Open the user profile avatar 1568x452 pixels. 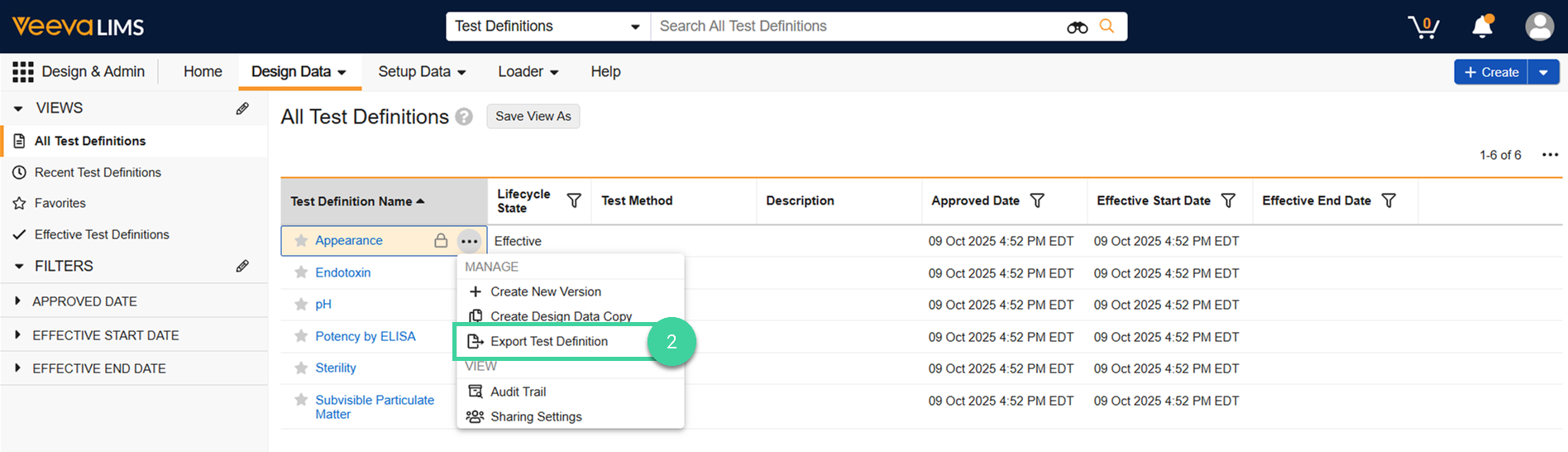1539,26
